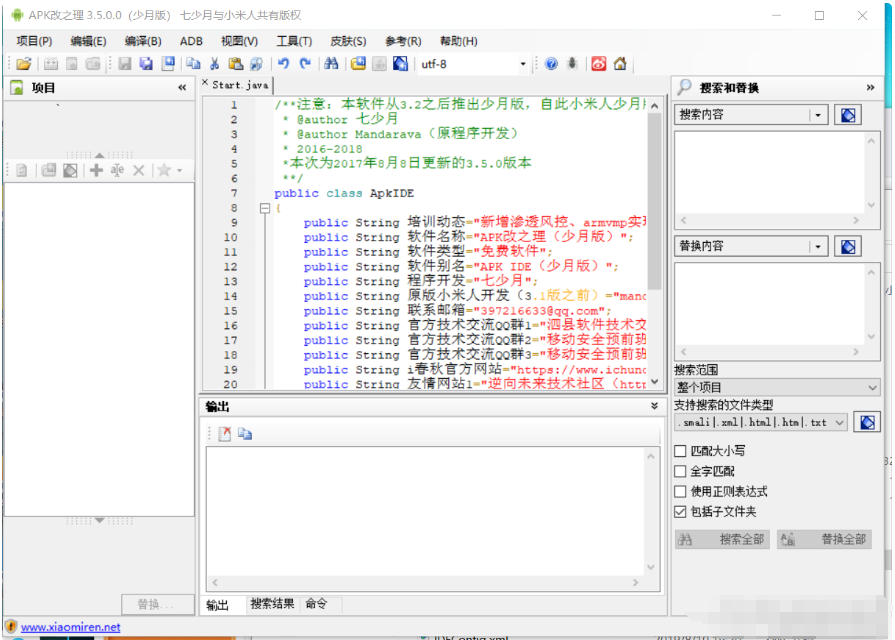Uncheck the 包括子文件夹 checkbox
Image resolution: width=895 pixels, height=640 pixels.
(x=681, y=510)
